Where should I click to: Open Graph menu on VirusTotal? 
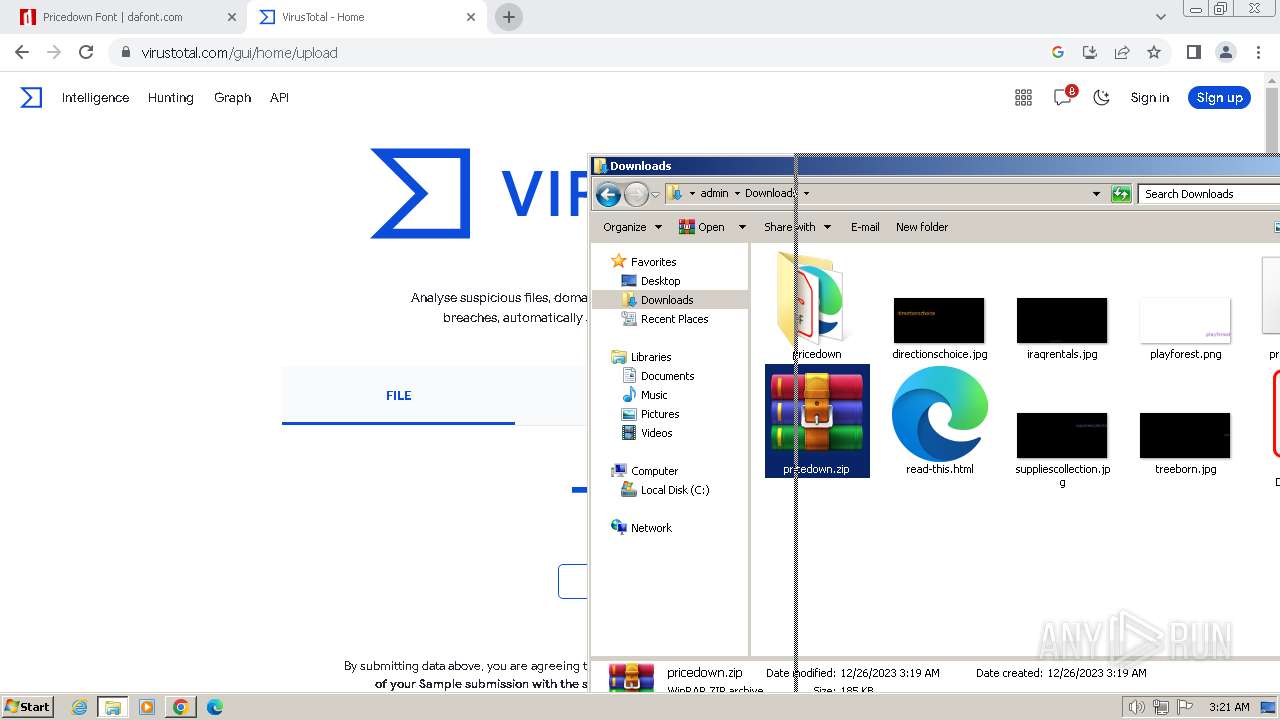tap(232, 97)
